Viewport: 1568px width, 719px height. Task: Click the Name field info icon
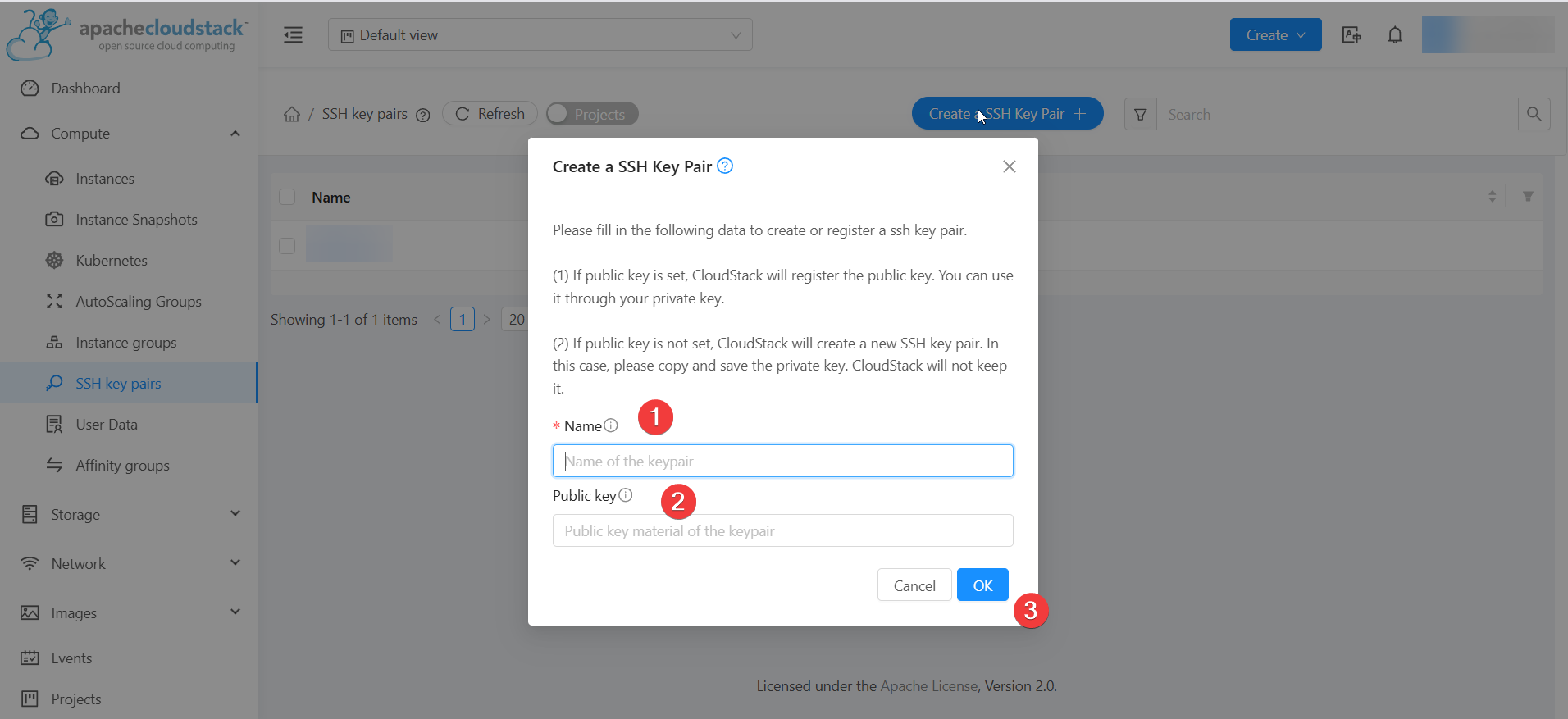tap(611, 425)
